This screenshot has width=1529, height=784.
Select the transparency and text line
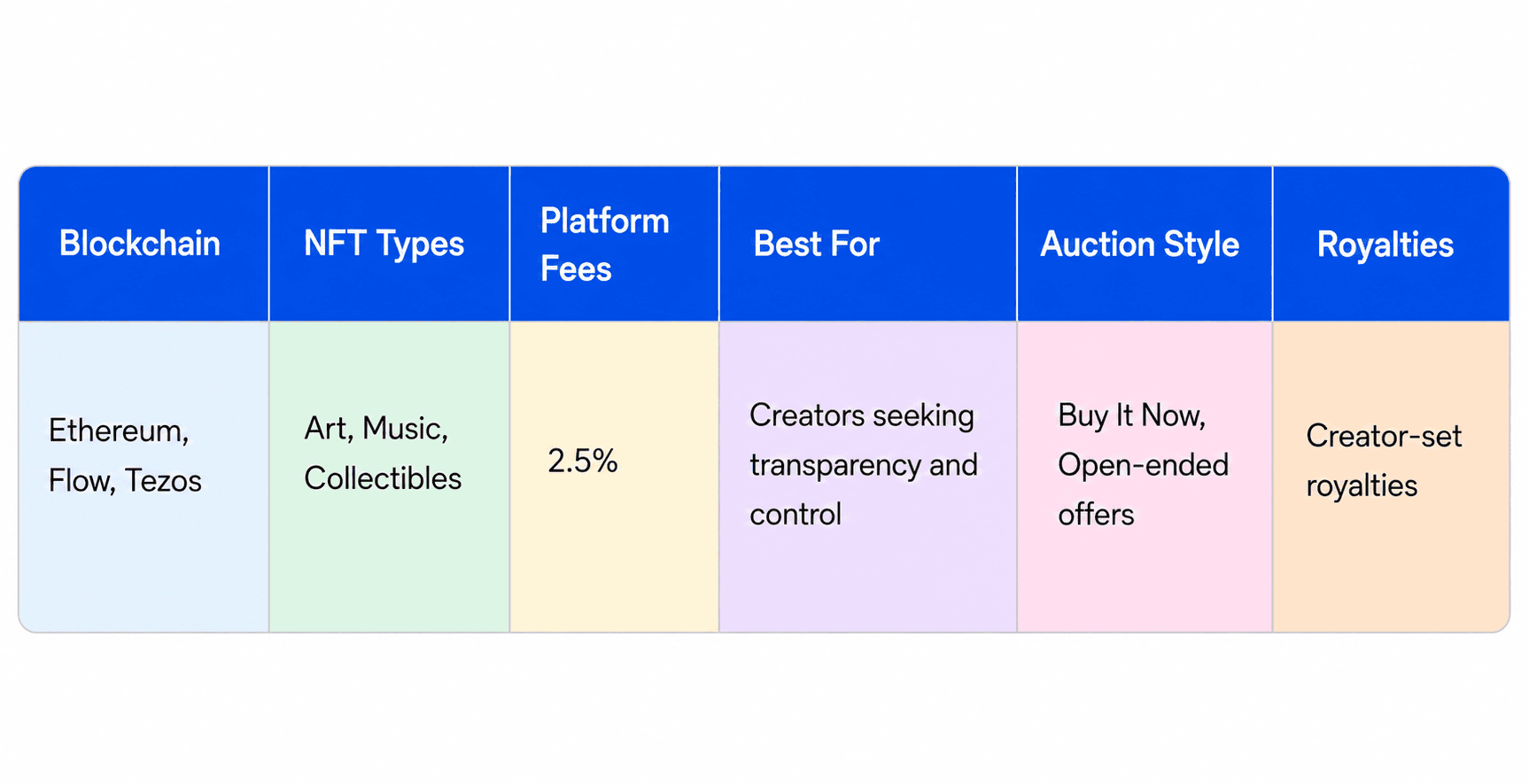pyautogui.click(x=864, y=464)
